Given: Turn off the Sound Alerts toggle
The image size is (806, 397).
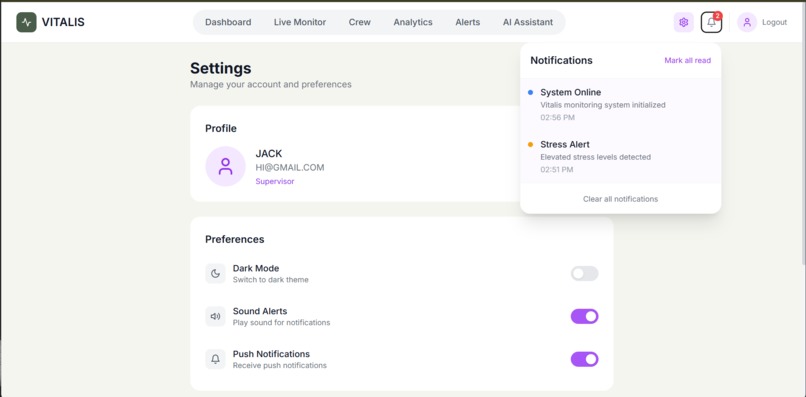Looking at the screenshot, I should click(x=584, y=316).
